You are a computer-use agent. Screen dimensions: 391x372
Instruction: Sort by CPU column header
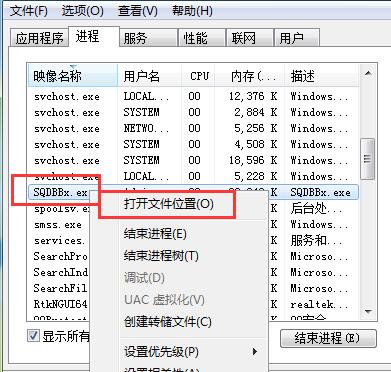click(198, 76)
